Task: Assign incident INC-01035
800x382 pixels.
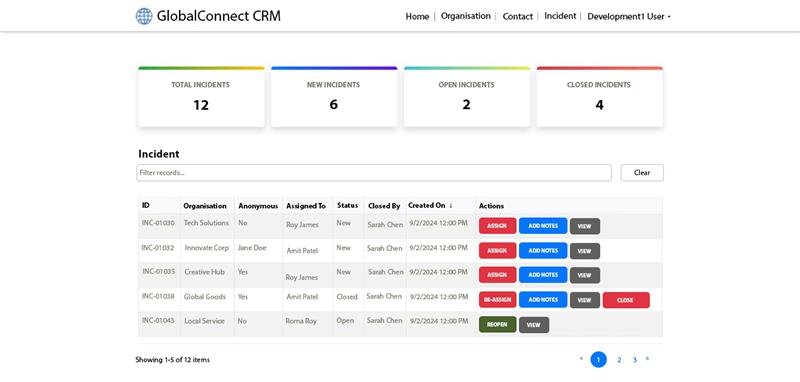Action: (497, 275)
